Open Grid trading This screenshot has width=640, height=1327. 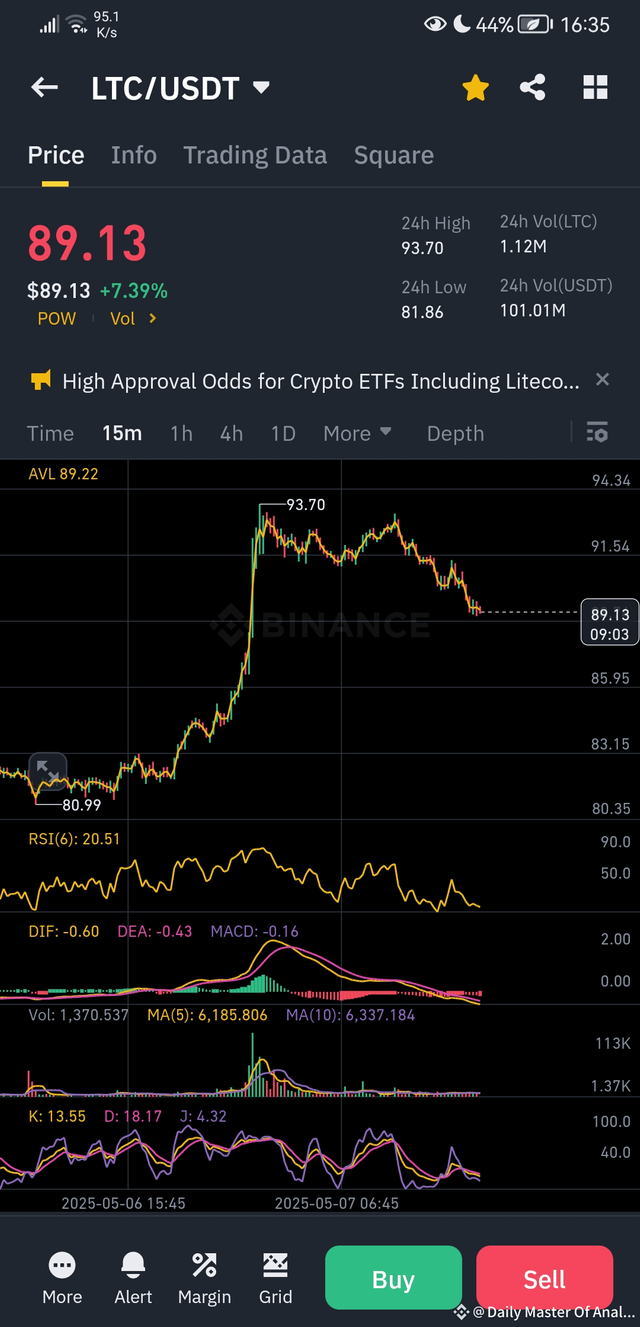pos(276,1279)
